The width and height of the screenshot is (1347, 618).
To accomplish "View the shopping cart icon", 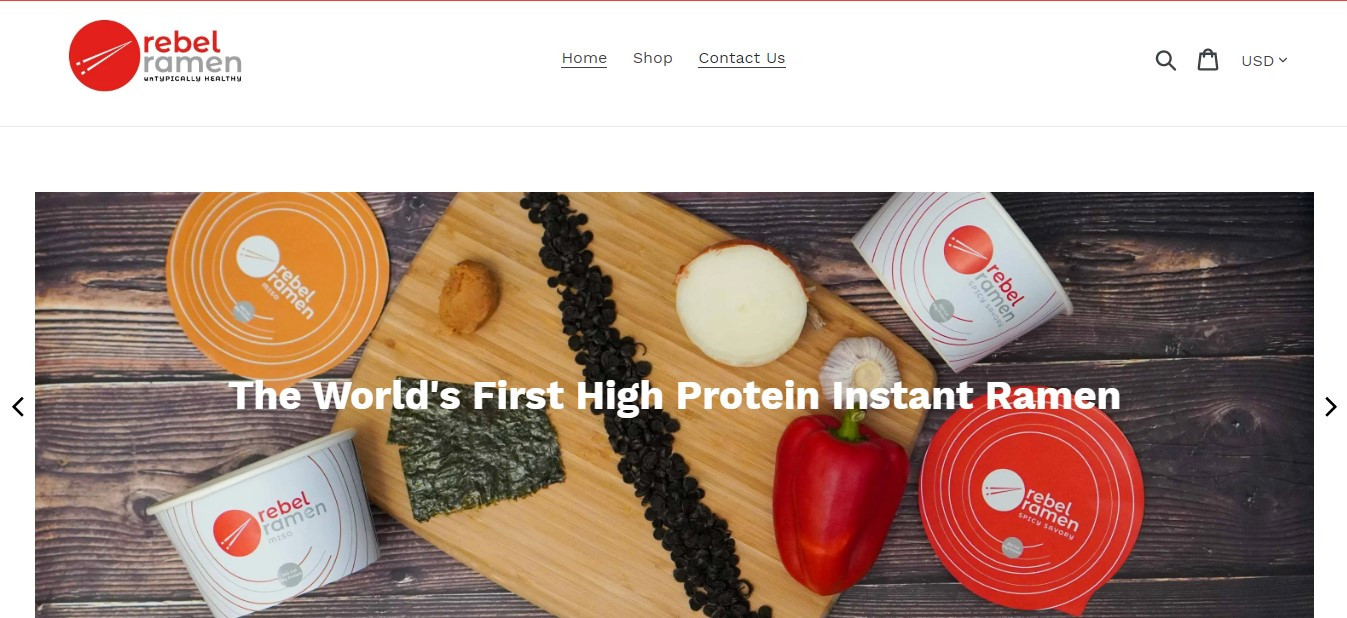I will point(1208,60).
